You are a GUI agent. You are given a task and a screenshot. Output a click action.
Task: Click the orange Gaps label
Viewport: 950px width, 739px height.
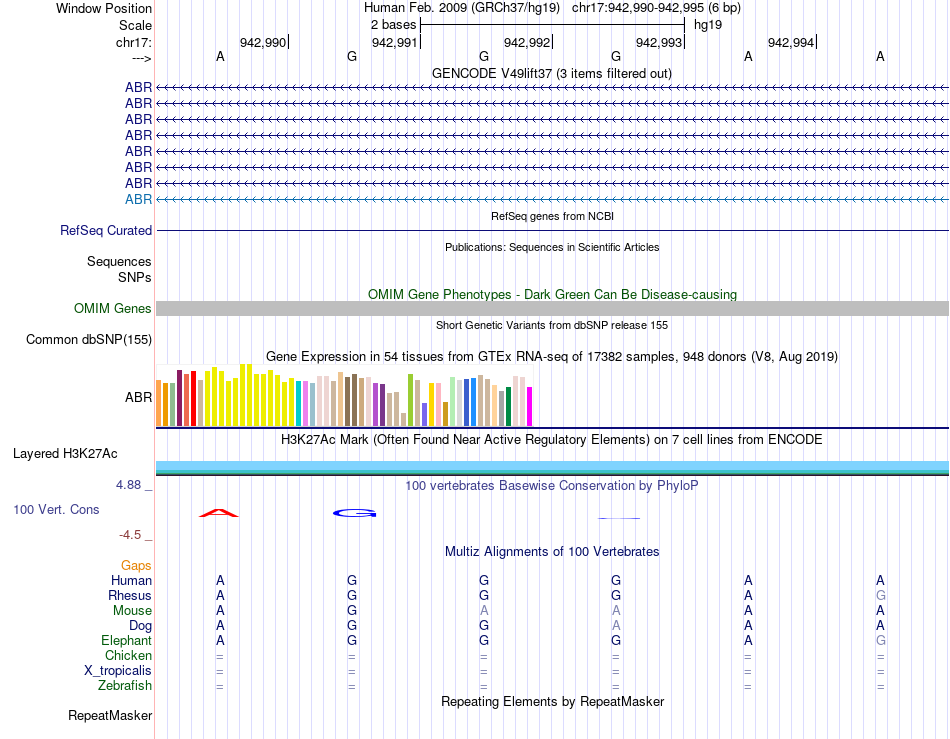click(136, 565)
